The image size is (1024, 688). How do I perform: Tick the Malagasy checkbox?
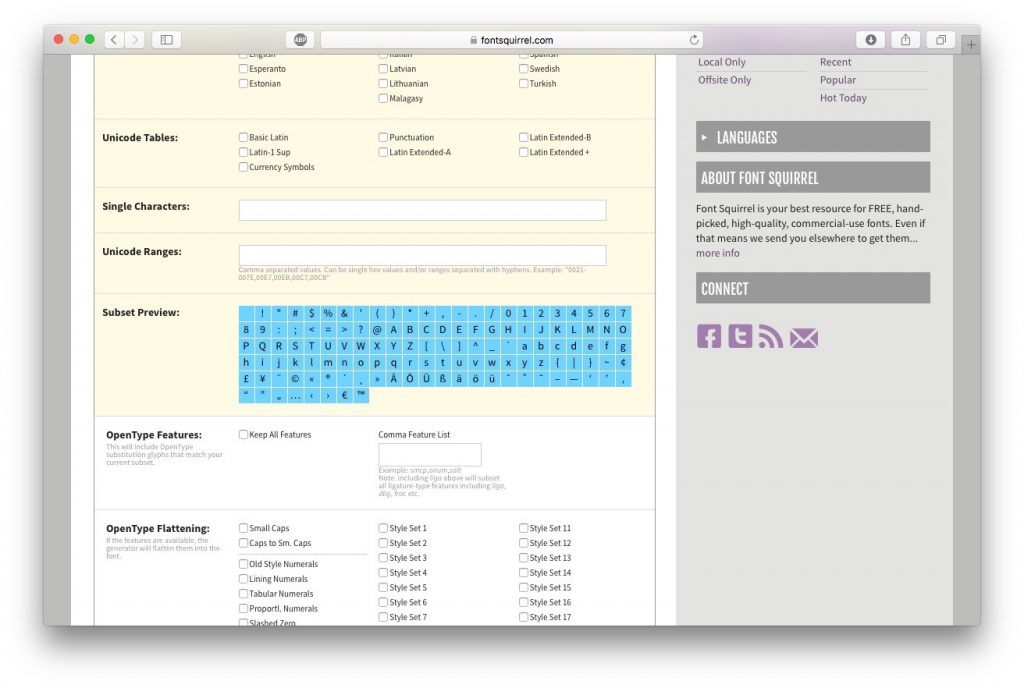pos(383,99)
